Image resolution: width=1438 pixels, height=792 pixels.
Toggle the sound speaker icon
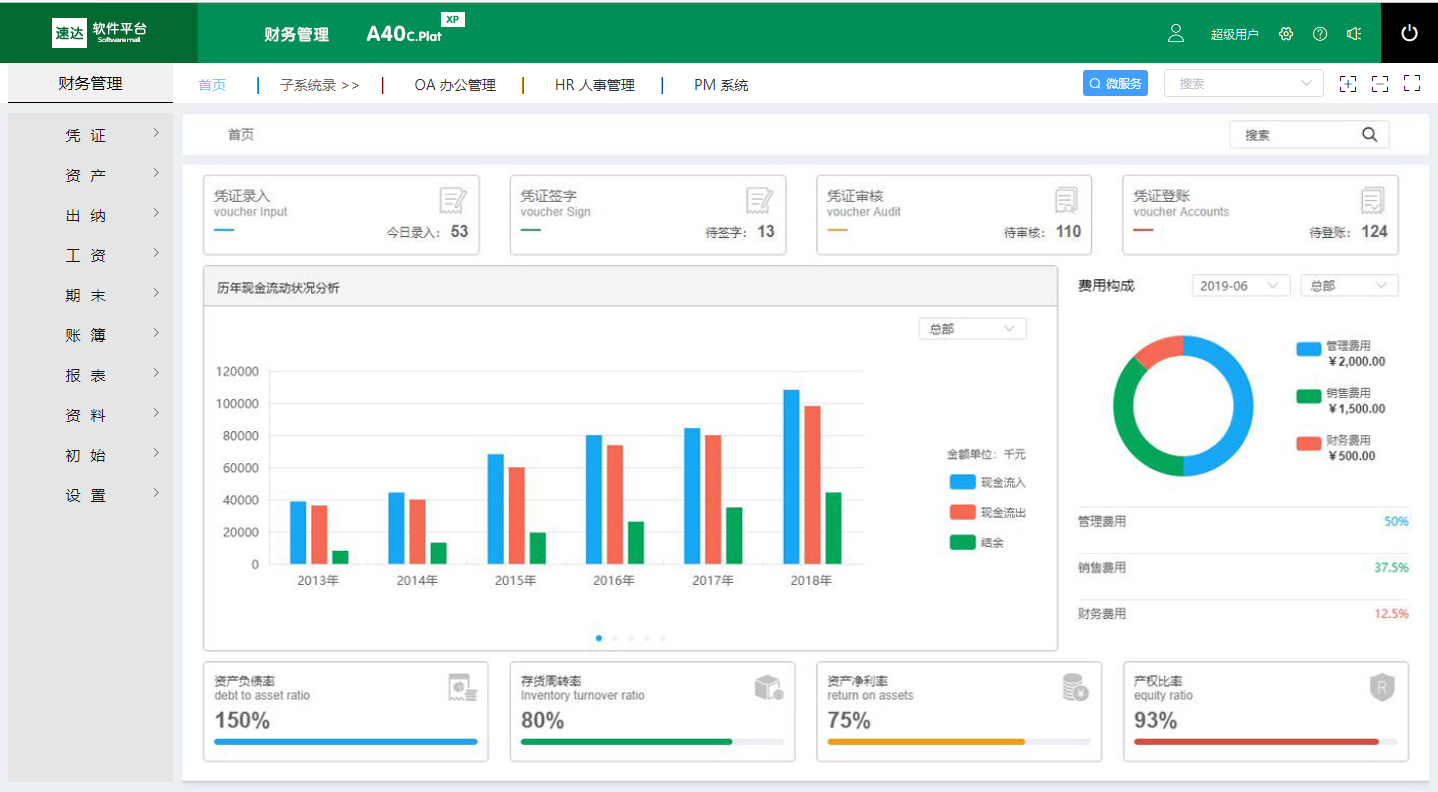pos(1354,34)
